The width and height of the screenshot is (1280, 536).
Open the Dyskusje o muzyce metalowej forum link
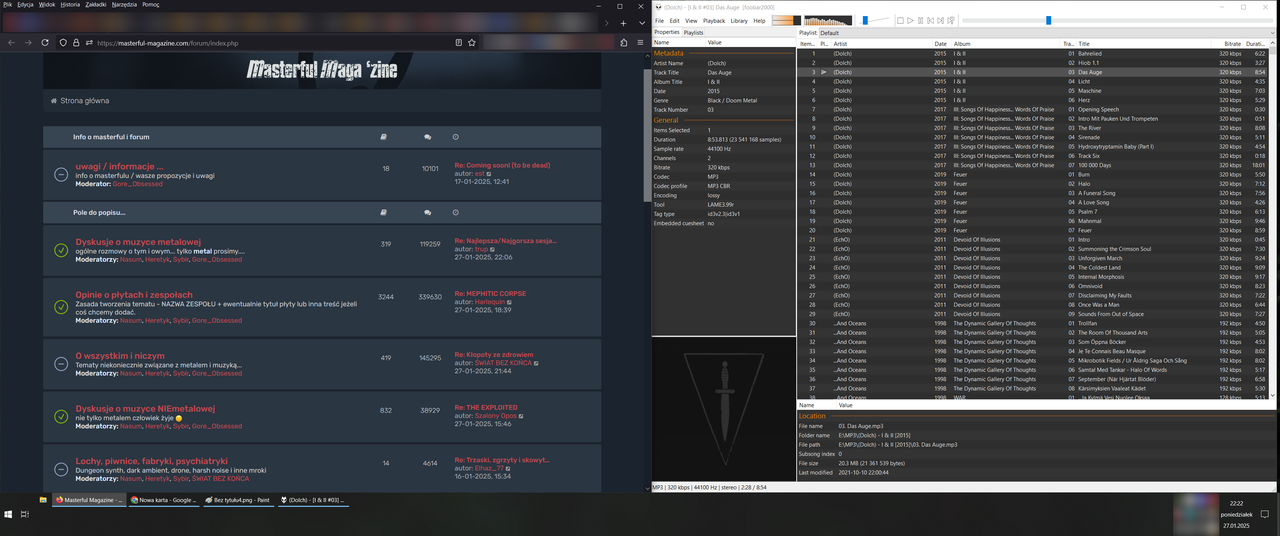click(x=138, y=242)
